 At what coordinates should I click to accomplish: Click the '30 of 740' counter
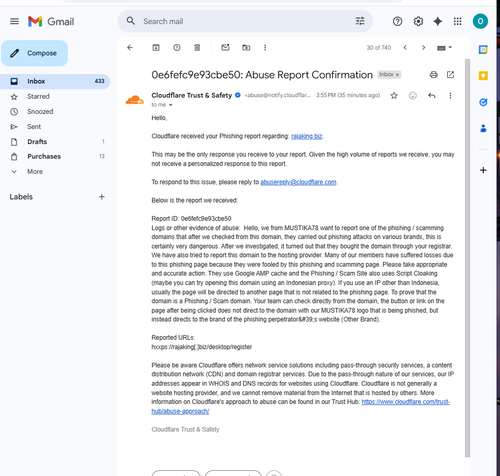click(x=379, y=48)
